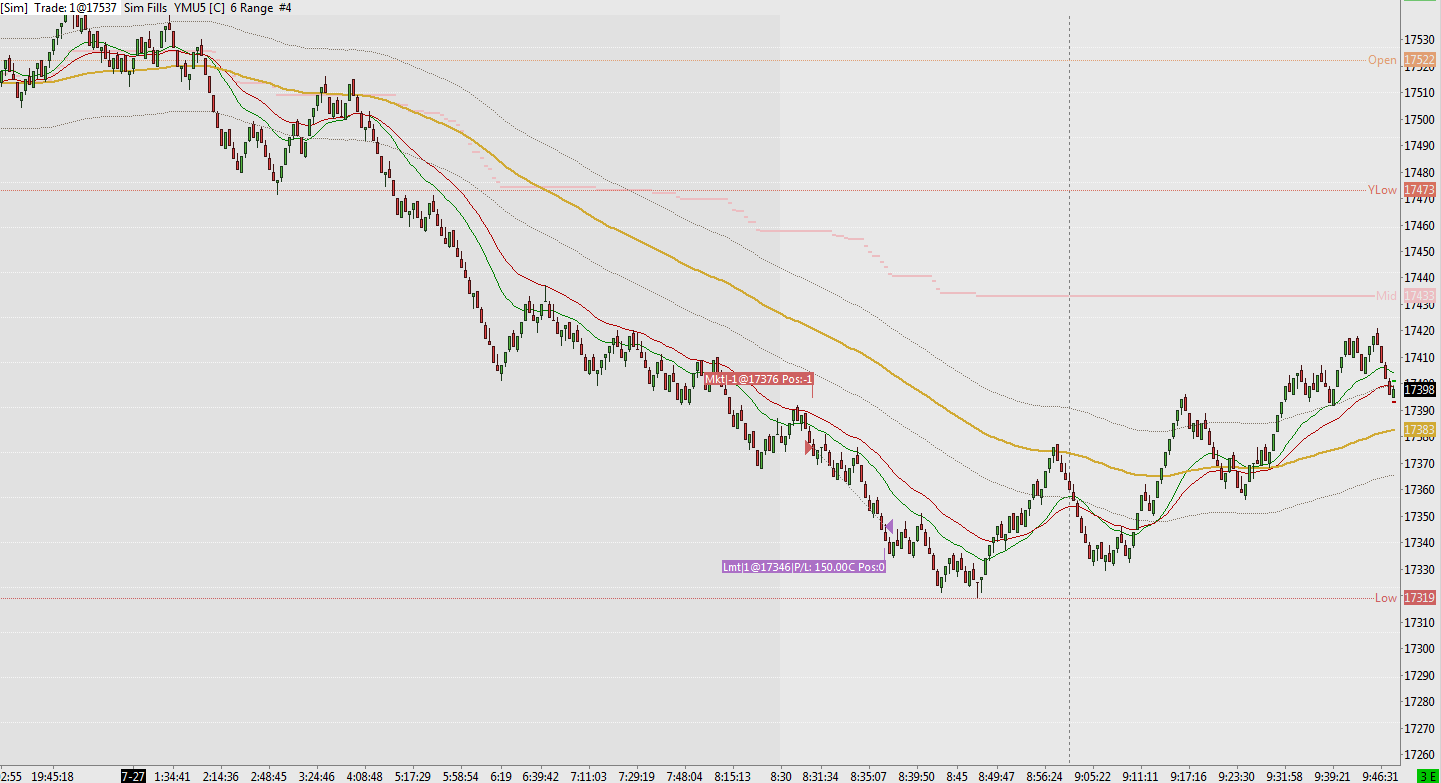Click the 17270 price scale label
This screenshot has width=1441, height=783.
pyautogui.click(x=1420, y=729)
